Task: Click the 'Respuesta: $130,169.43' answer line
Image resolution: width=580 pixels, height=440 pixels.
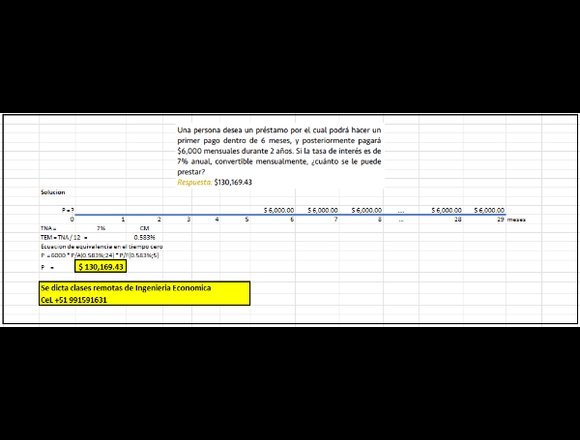Action: click(x=215, y=182)
